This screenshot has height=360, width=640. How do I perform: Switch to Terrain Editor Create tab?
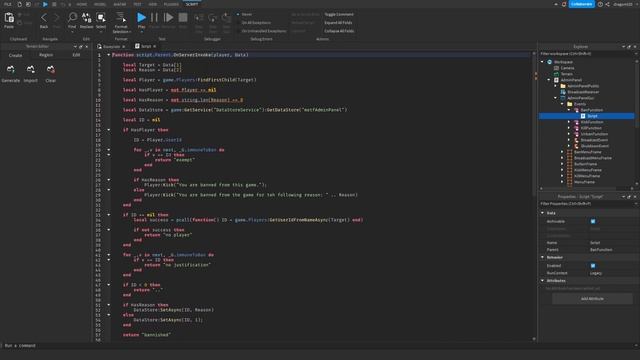click(x=16, y=55)
